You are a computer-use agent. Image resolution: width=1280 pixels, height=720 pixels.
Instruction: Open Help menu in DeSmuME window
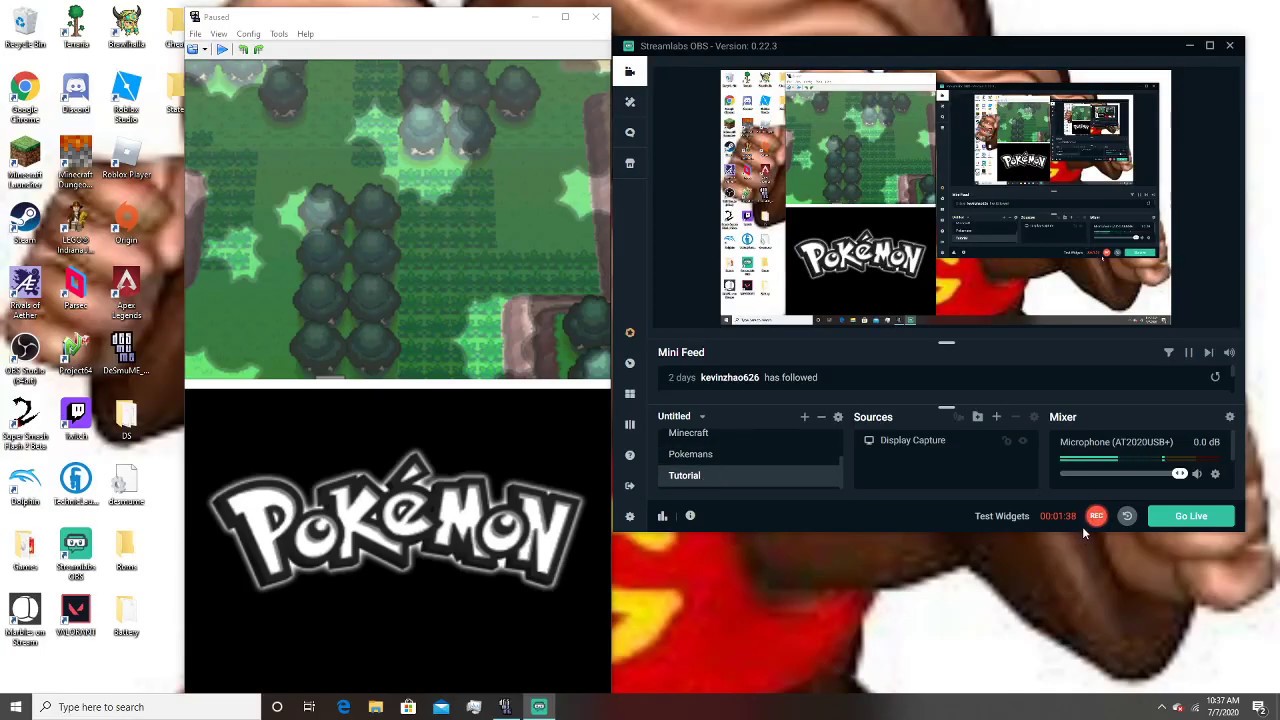(305, 34)
